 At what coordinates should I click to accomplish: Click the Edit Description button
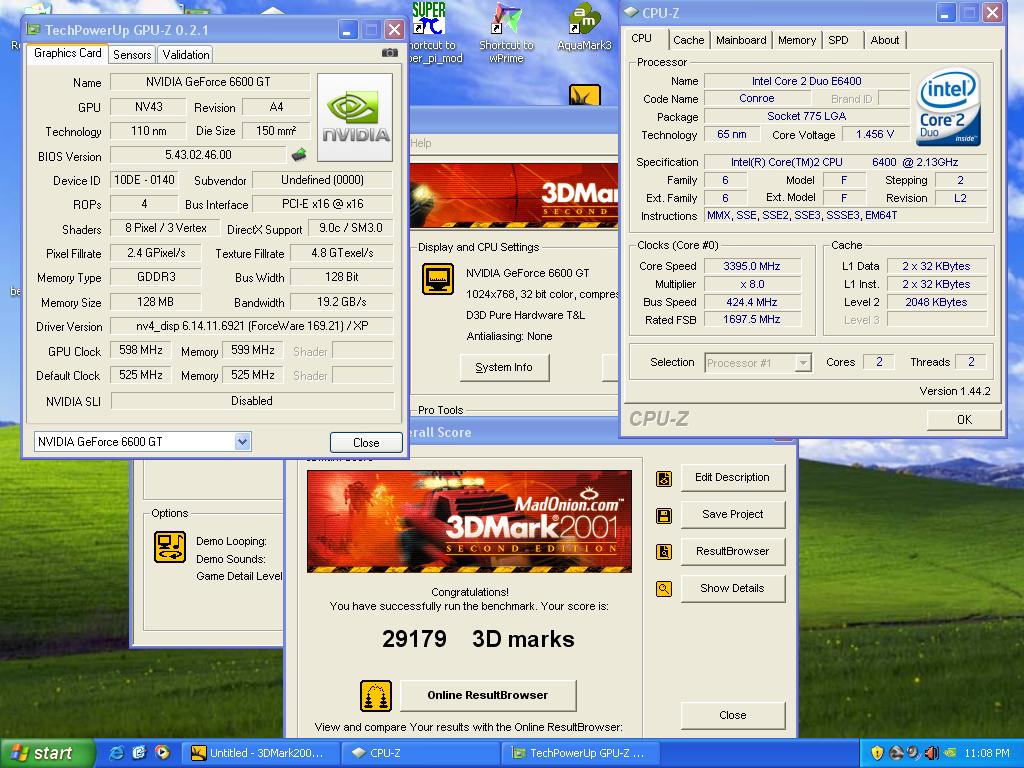point(733,477)
